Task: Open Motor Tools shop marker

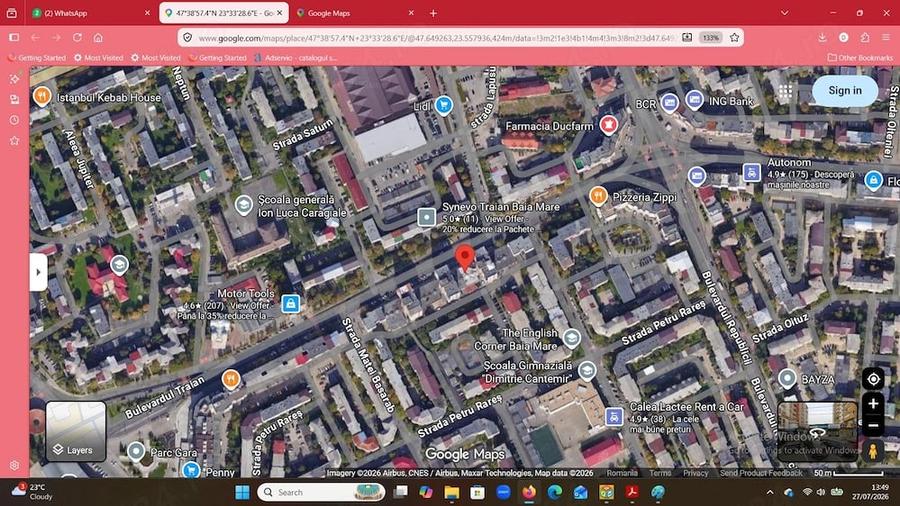Action: tap(290, 303)
